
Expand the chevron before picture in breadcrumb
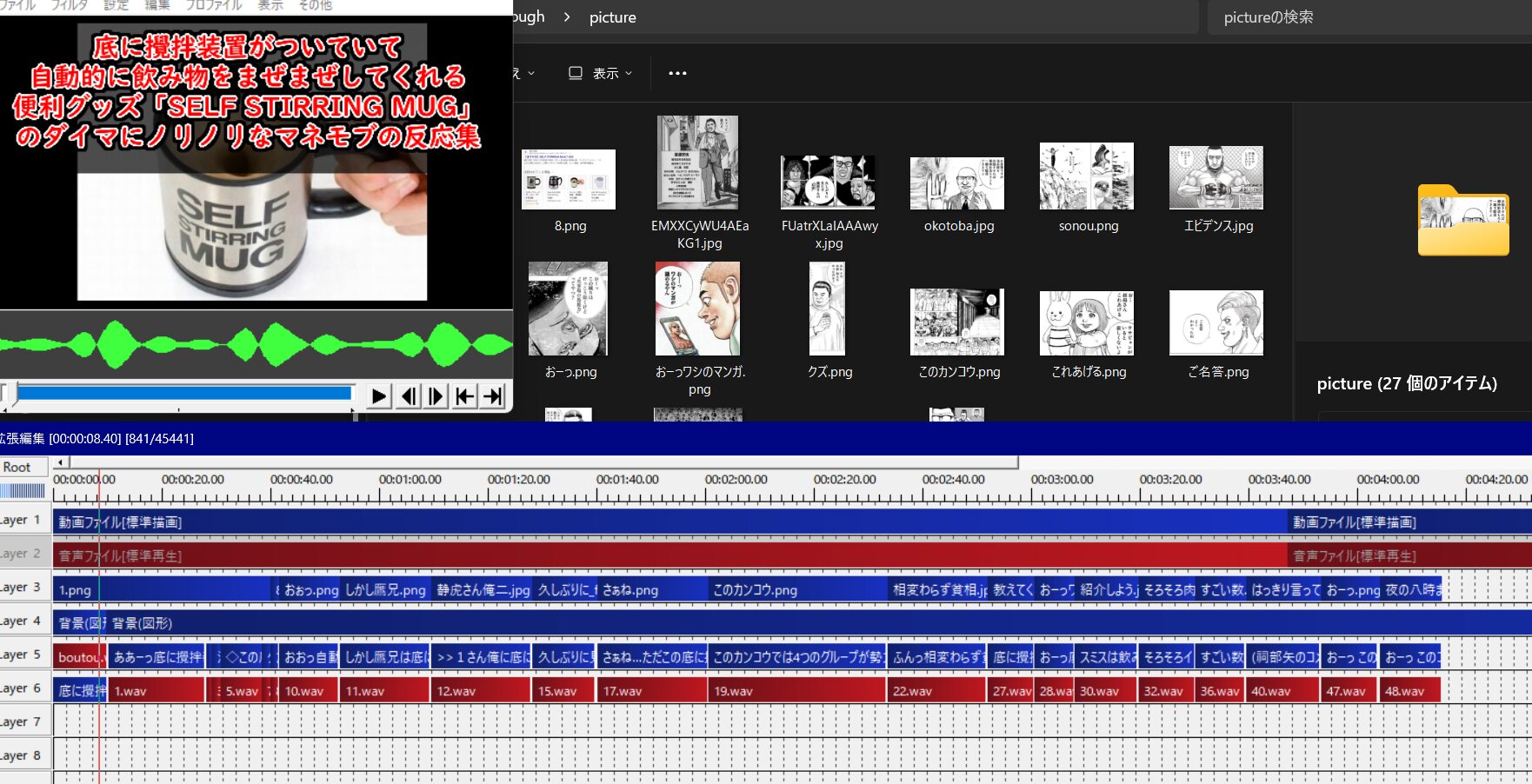[x=567, y=17]
